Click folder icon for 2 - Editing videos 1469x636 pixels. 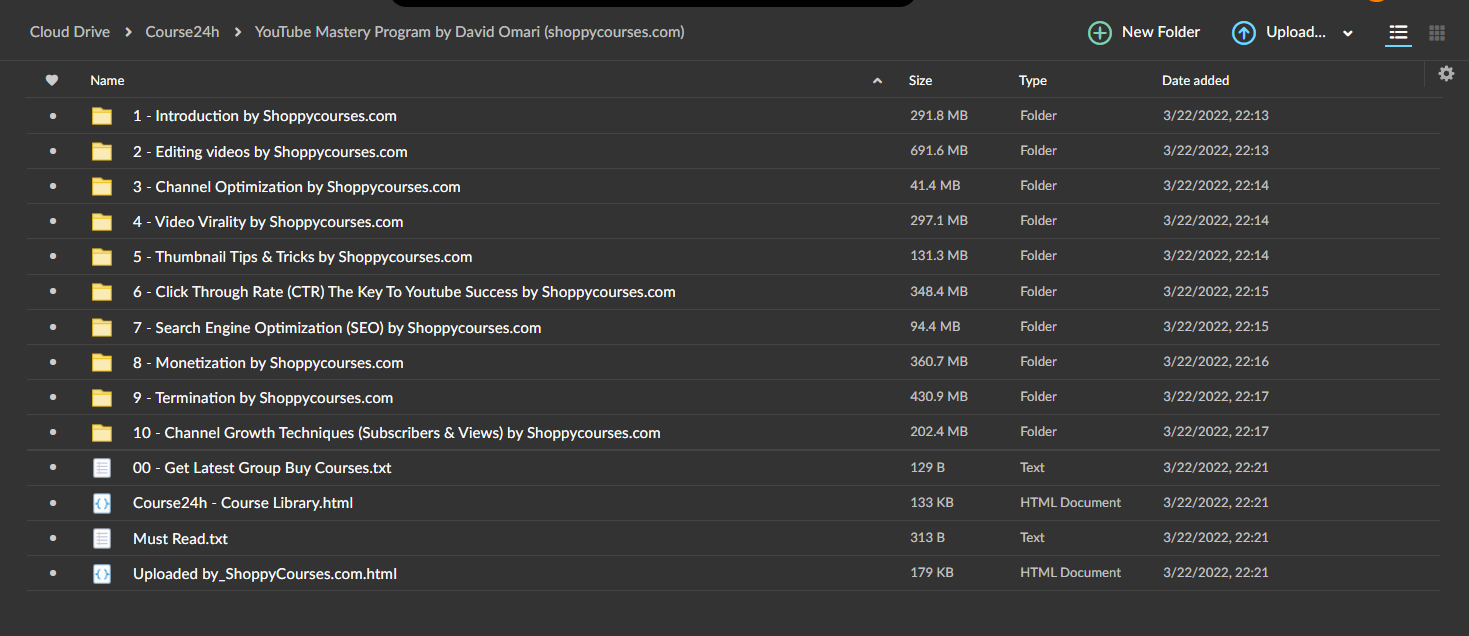coord(102,152)
